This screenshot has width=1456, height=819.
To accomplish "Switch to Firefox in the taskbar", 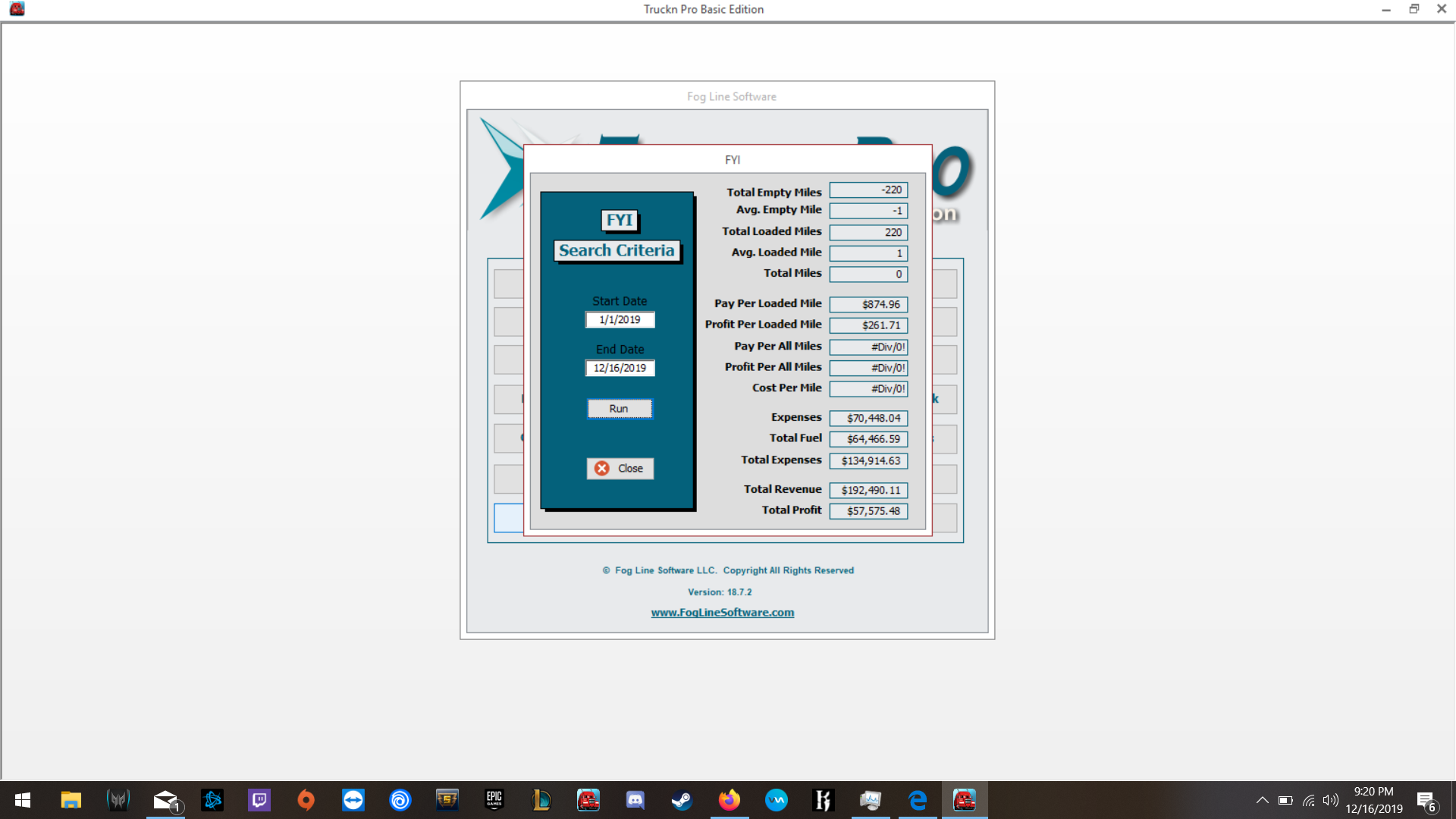I will point(730,800).
